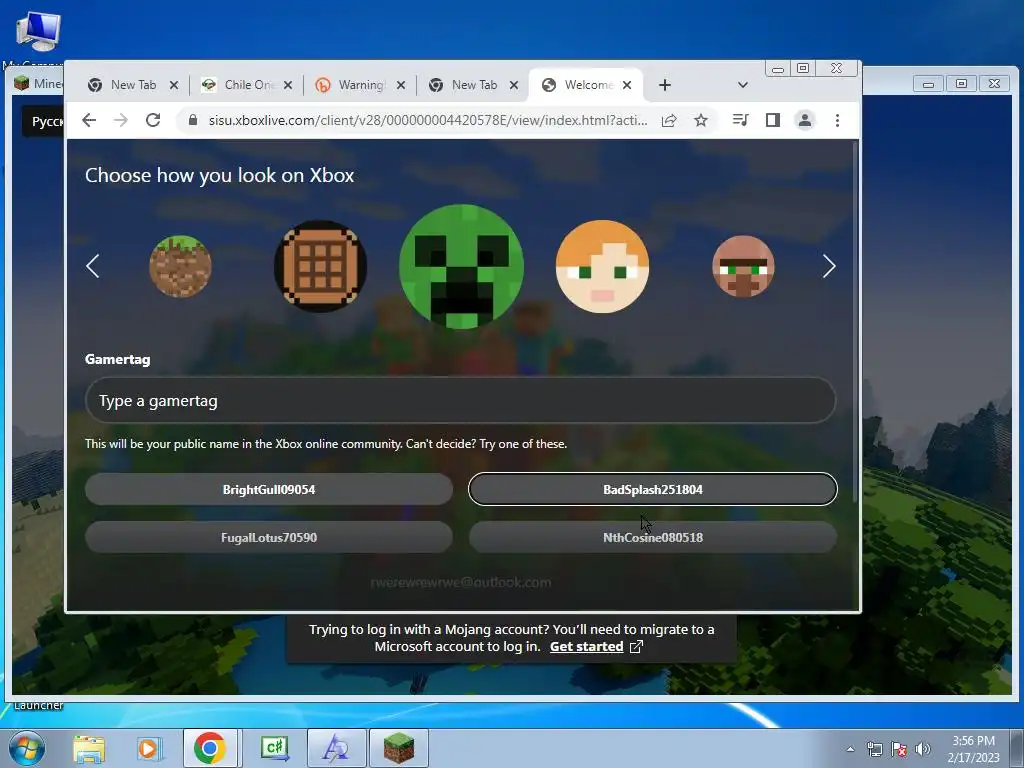Image resolution: width=1024 pixels, height=768 pixels.
Task: Click the address bar padlock icon
Action: 193,120
